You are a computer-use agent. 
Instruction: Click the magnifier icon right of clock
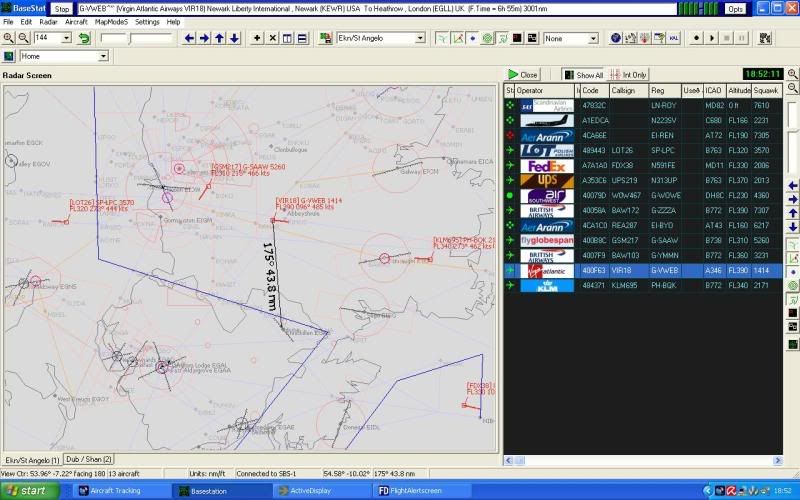coord(792,74)
